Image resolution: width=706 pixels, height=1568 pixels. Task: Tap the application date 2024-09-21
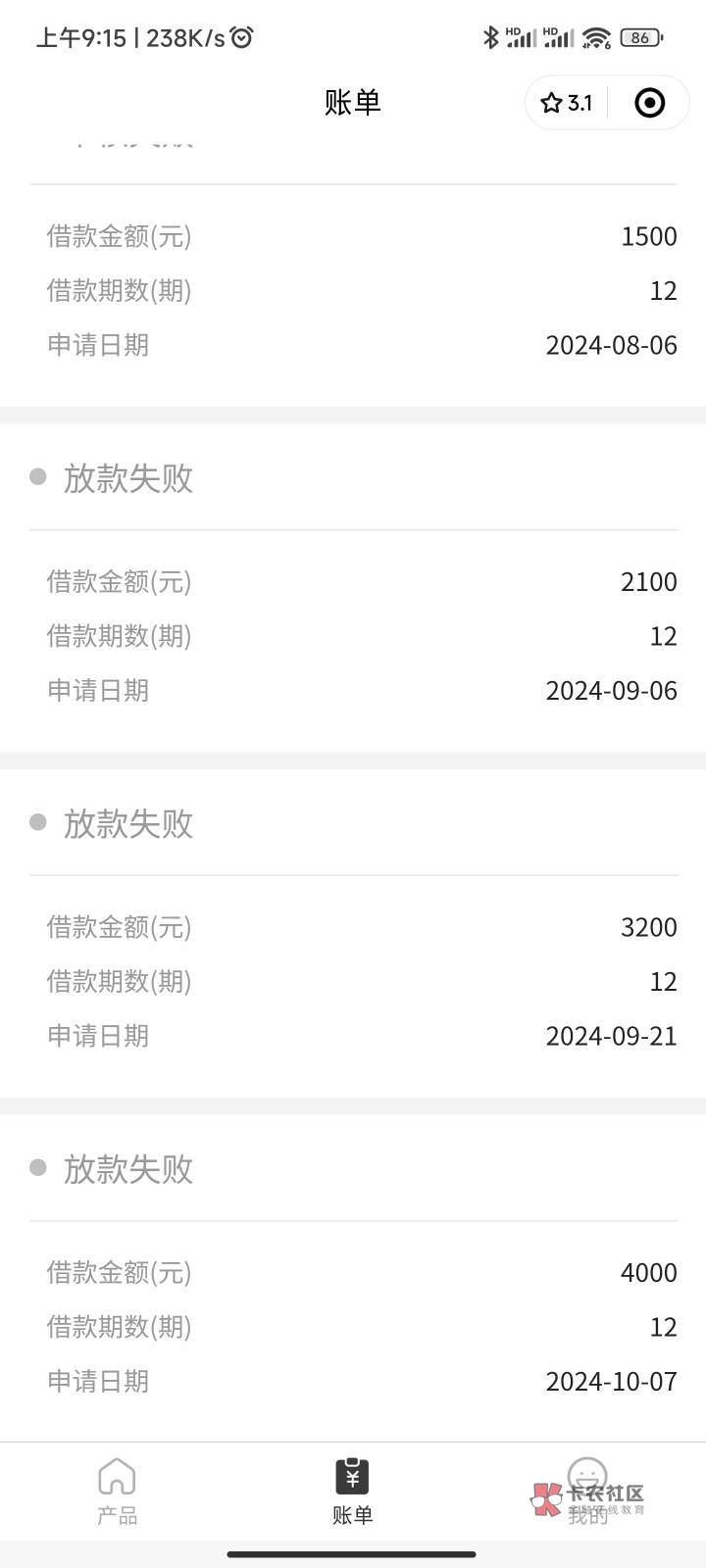611,1036
